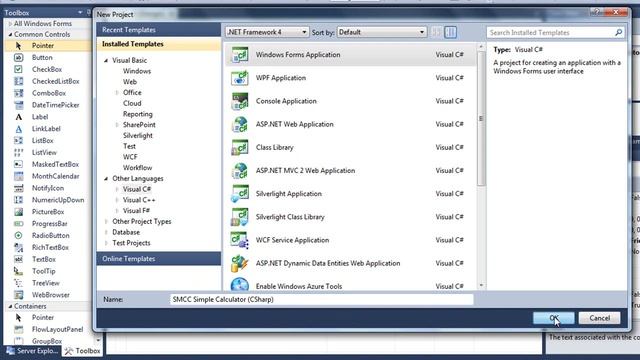Select the WCF tree item

point(130,157)
